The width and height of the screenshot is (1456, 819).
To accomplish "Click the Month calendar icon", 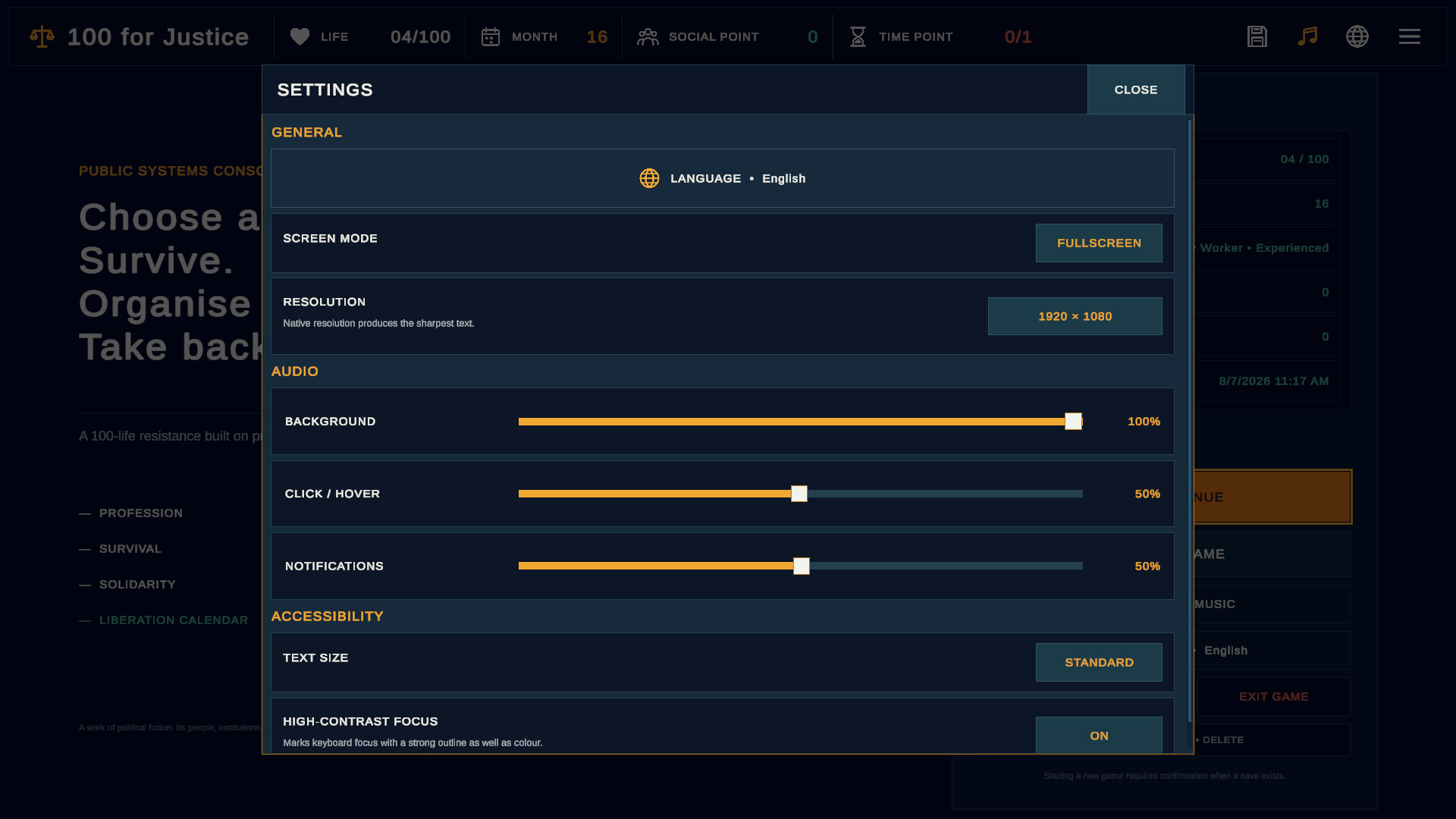I will coord(491,36).
